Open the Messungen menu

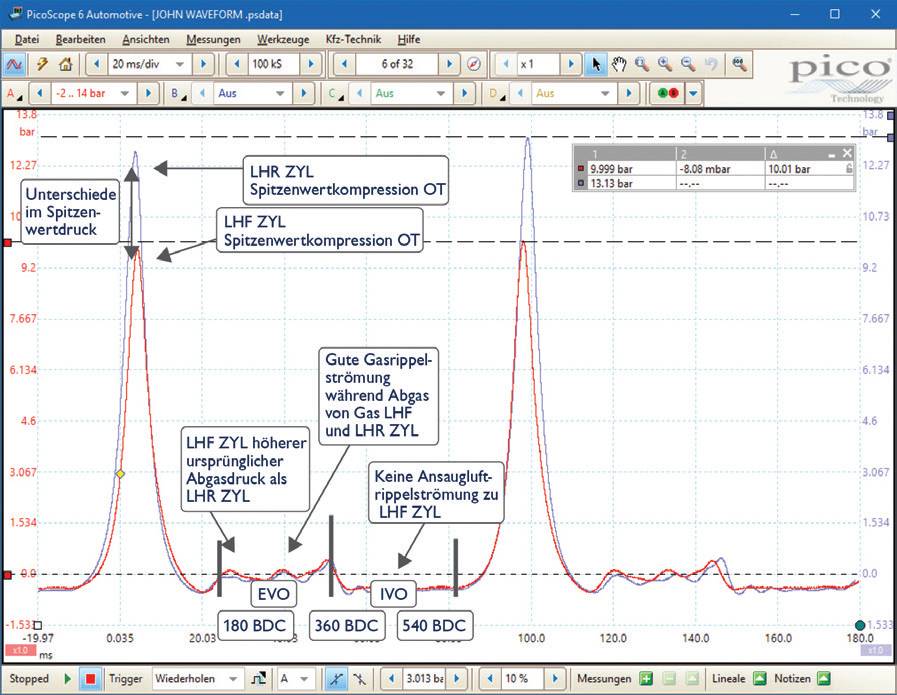pos(213,39)
